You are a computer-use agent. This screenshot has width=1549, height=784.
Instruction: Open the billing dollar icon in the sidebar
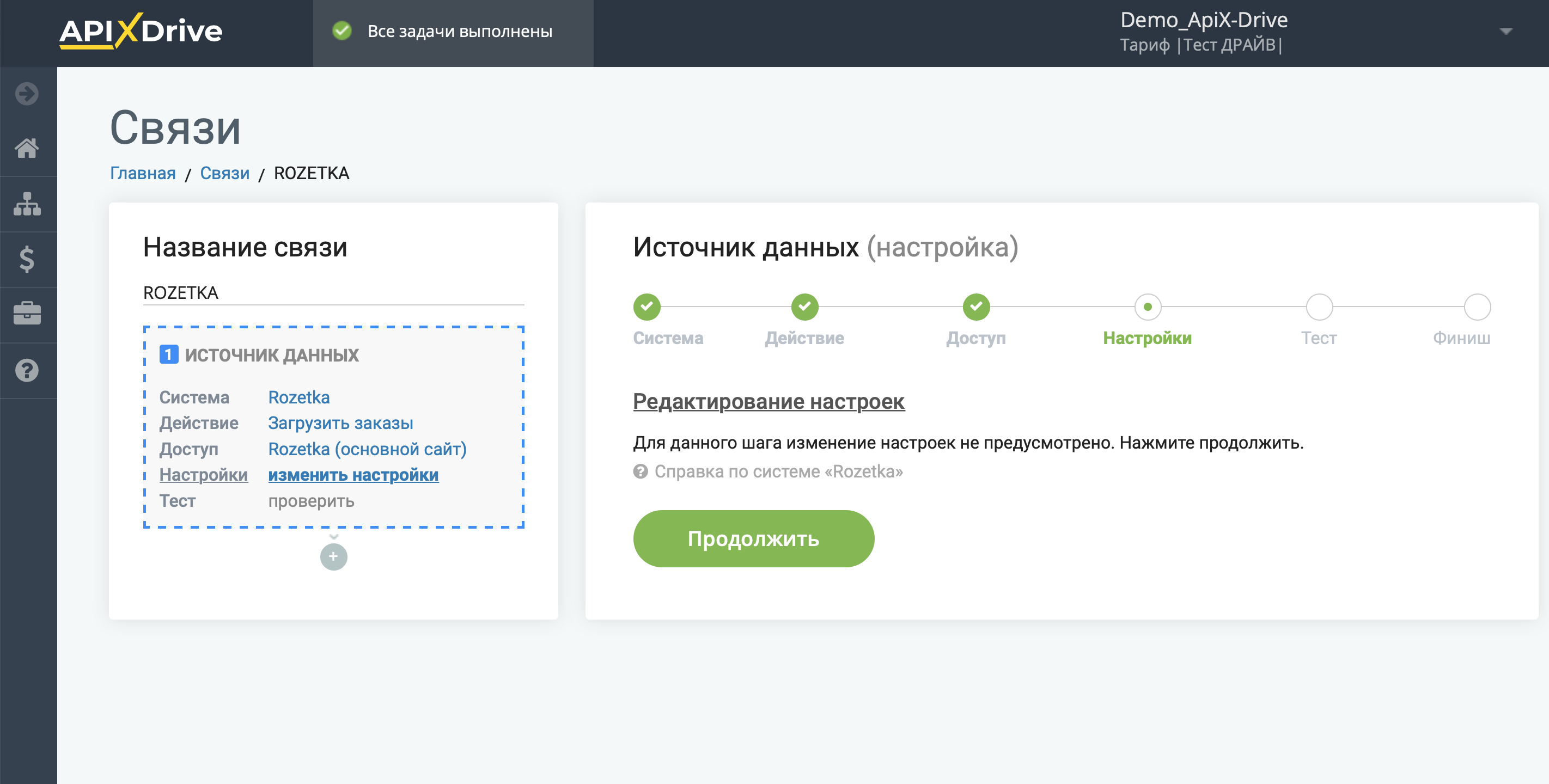point(27,259)
